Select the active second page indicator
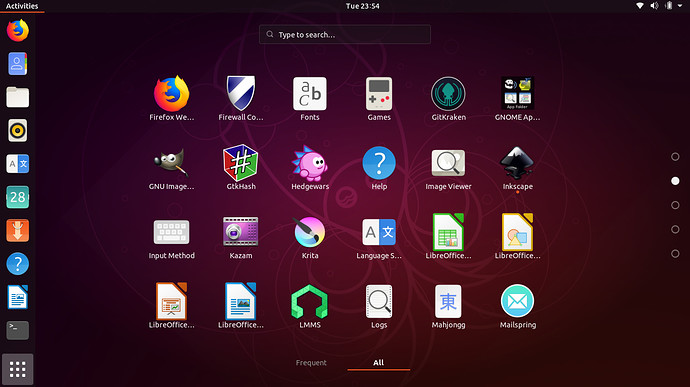 click(x=675, y=181)
